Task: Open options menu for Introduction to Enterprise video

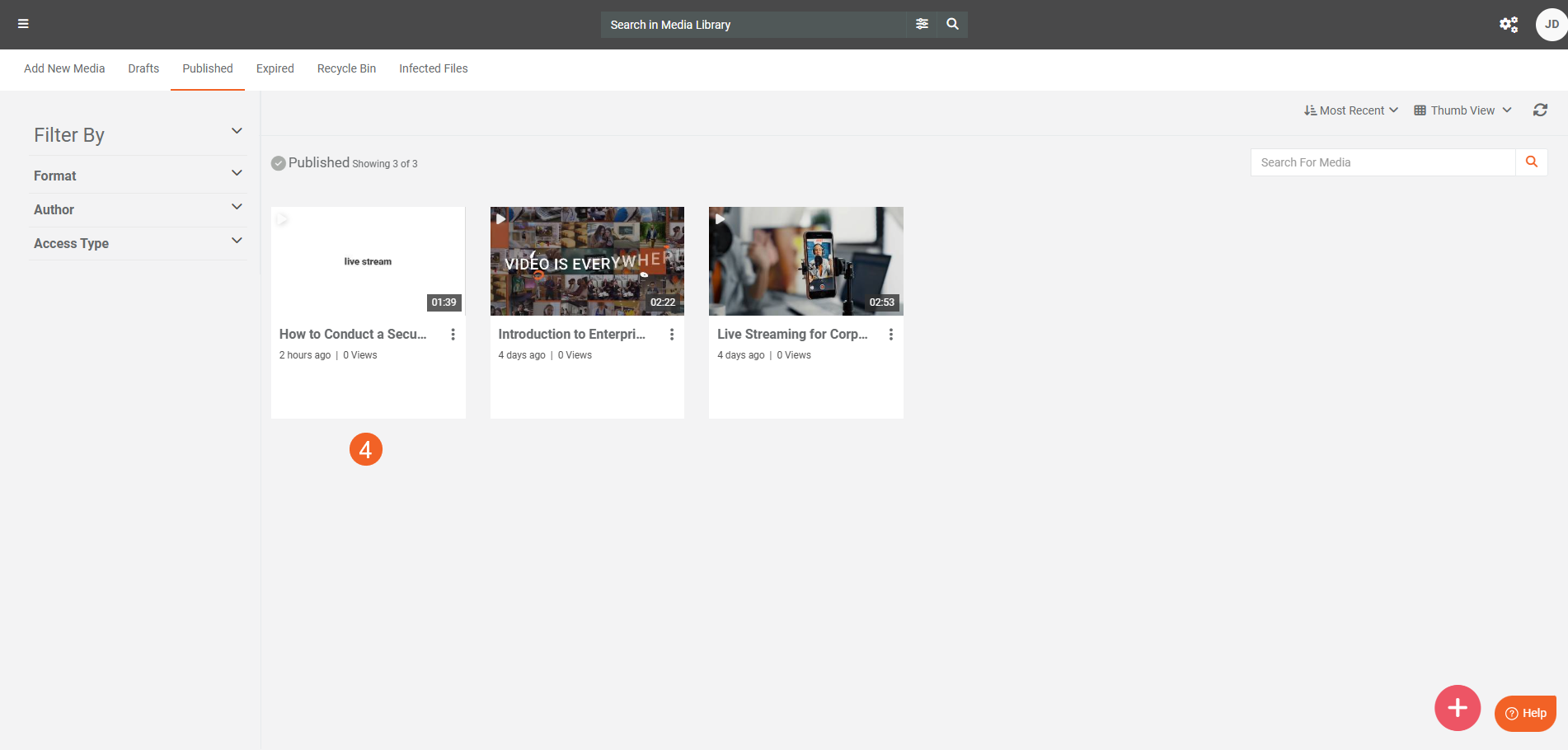Action: [x=671, y=334]
